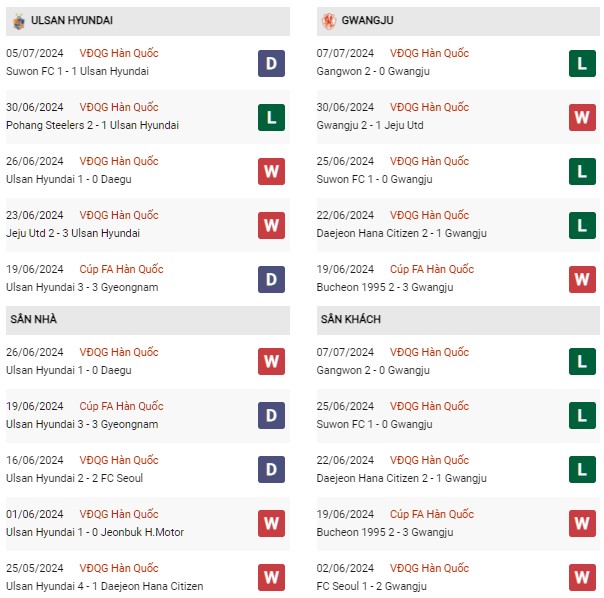Open the ULSAN HYUNDAI team header
Viewport: 604px width, 598px height.
[x=148, y=21]
